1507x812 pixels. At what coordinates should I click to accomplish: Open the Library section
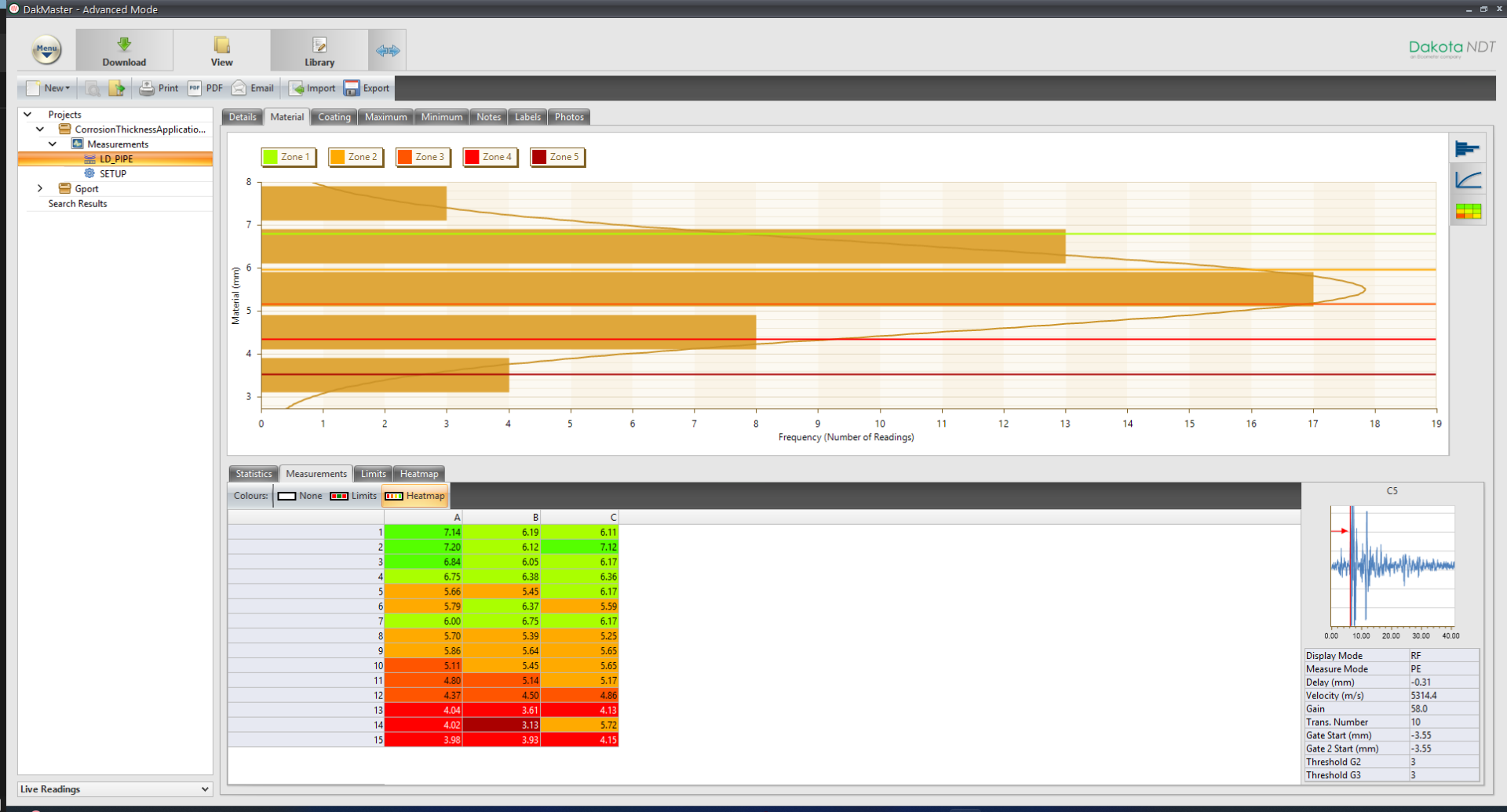[319, 51]
